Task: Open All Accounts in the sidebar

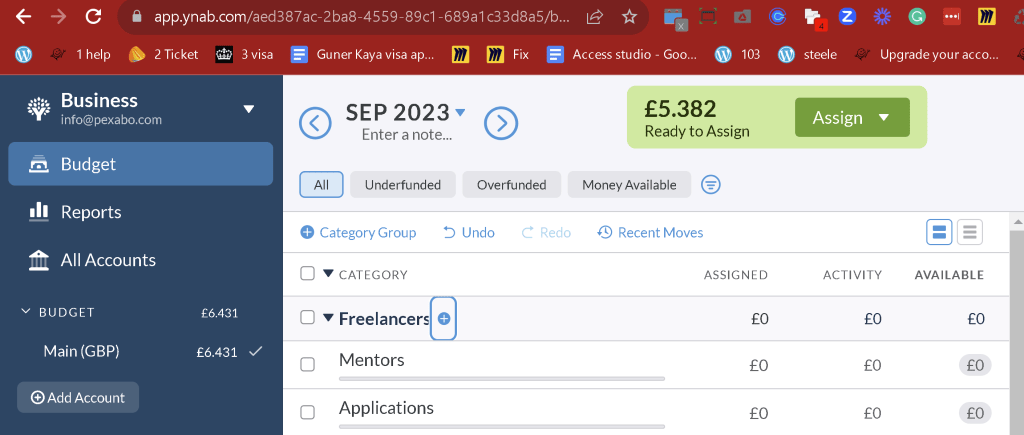Action: (140, 260)
